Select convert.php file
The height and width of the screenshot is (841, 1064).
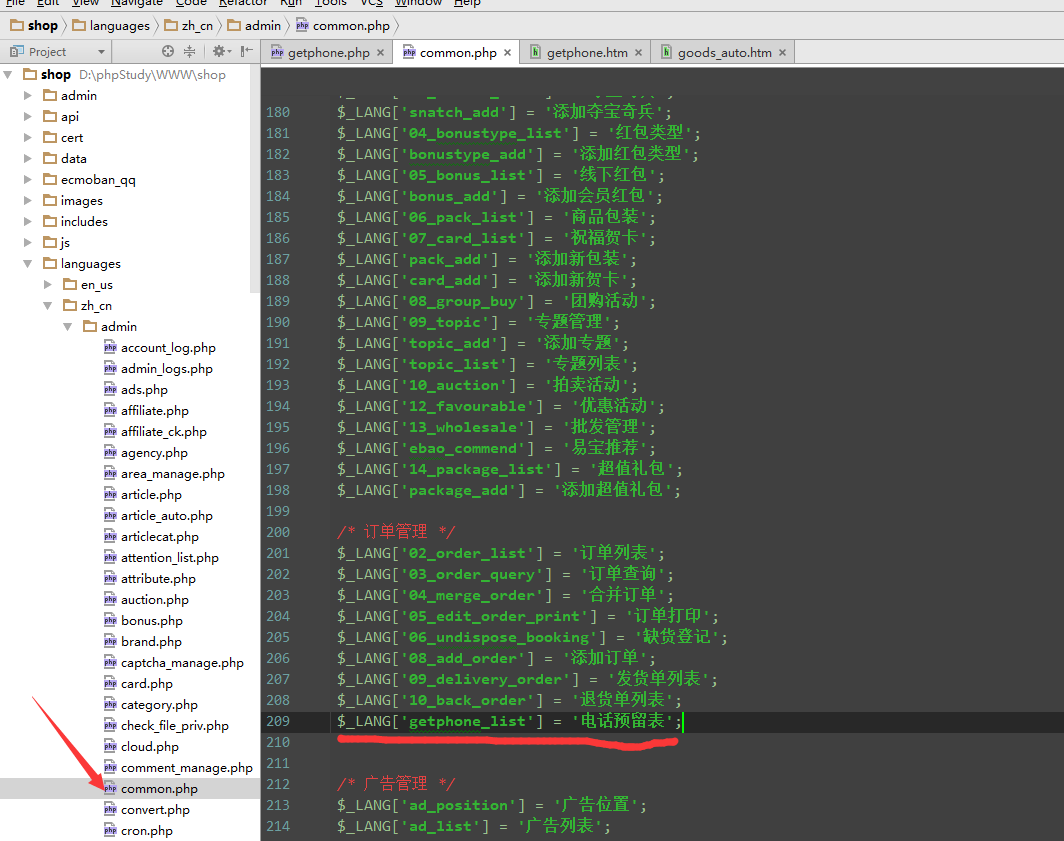155,810
